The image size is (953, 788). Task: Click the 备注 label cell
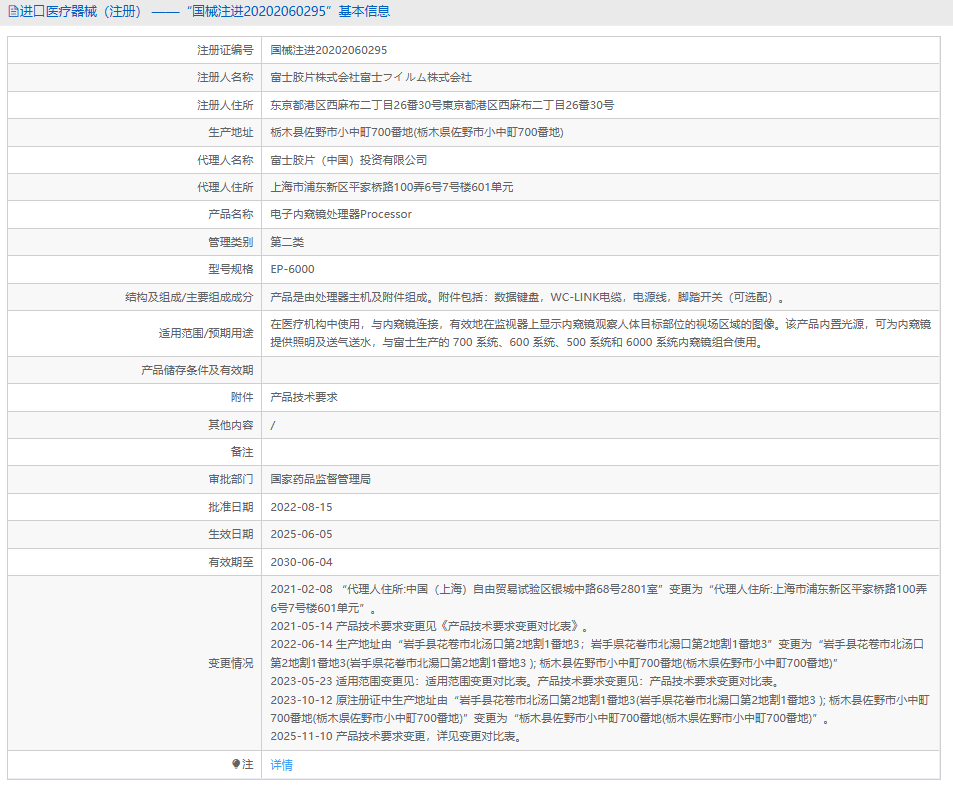point(134,452)
